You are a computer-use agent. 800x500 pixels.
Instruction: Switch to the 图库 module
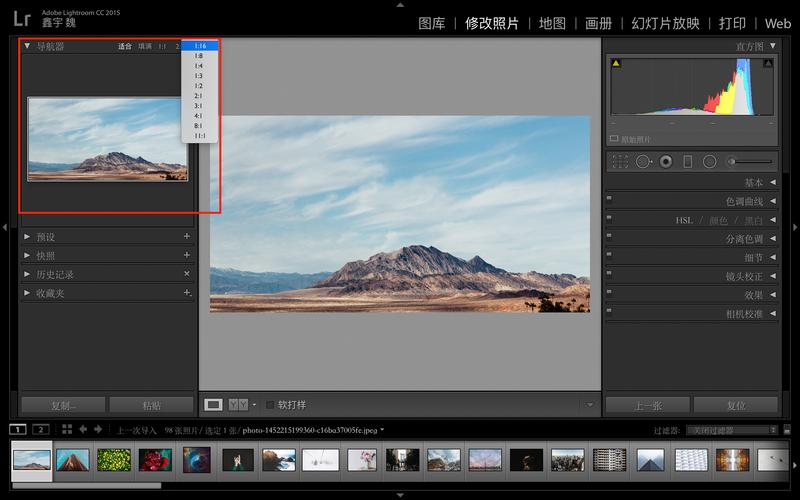pos(431,23)
